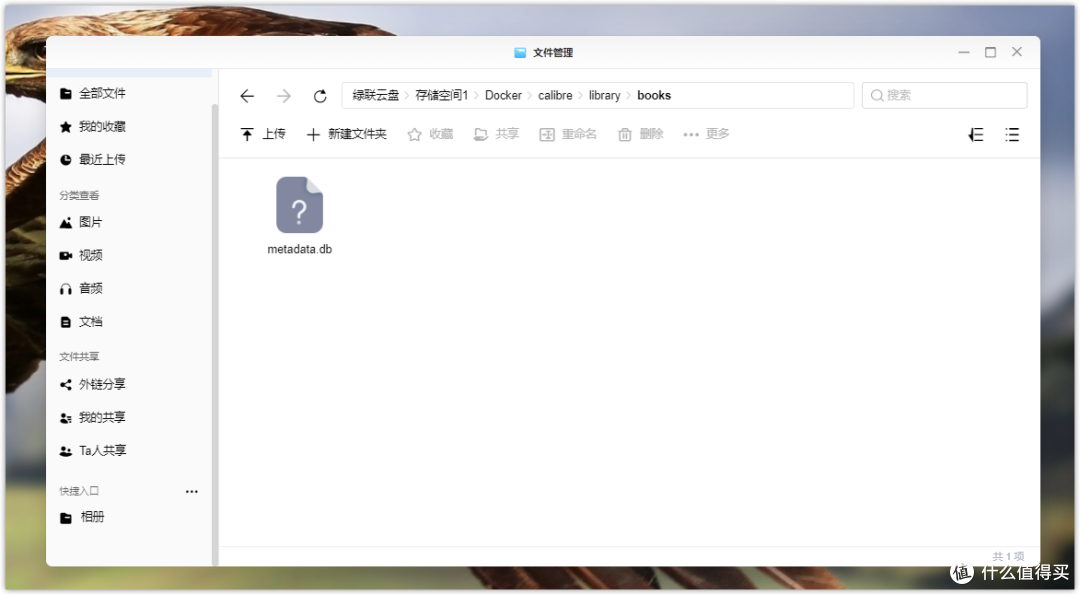The image size is (1080, 595).
Task: Click the upload arrow icon
Action: pos(247,134)
